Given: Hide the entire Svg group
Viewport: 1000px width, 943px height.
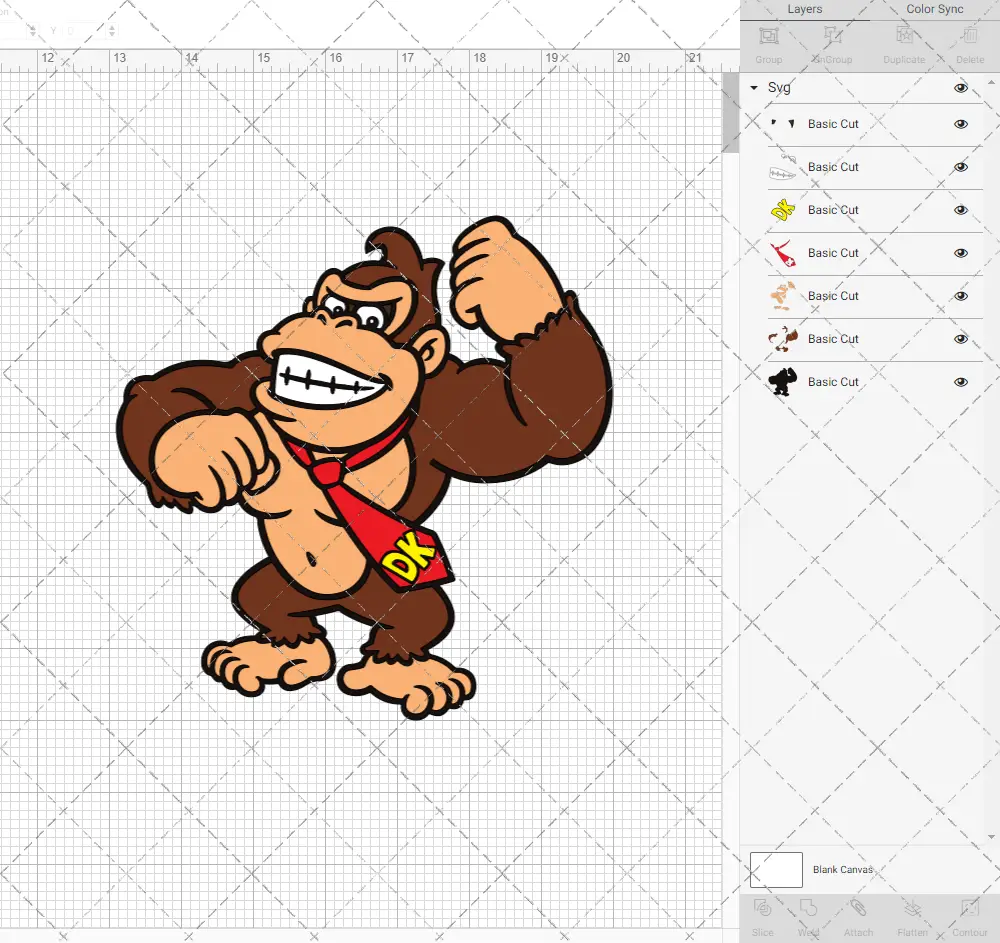Looking at the screenshot, I should pos(960,88).
